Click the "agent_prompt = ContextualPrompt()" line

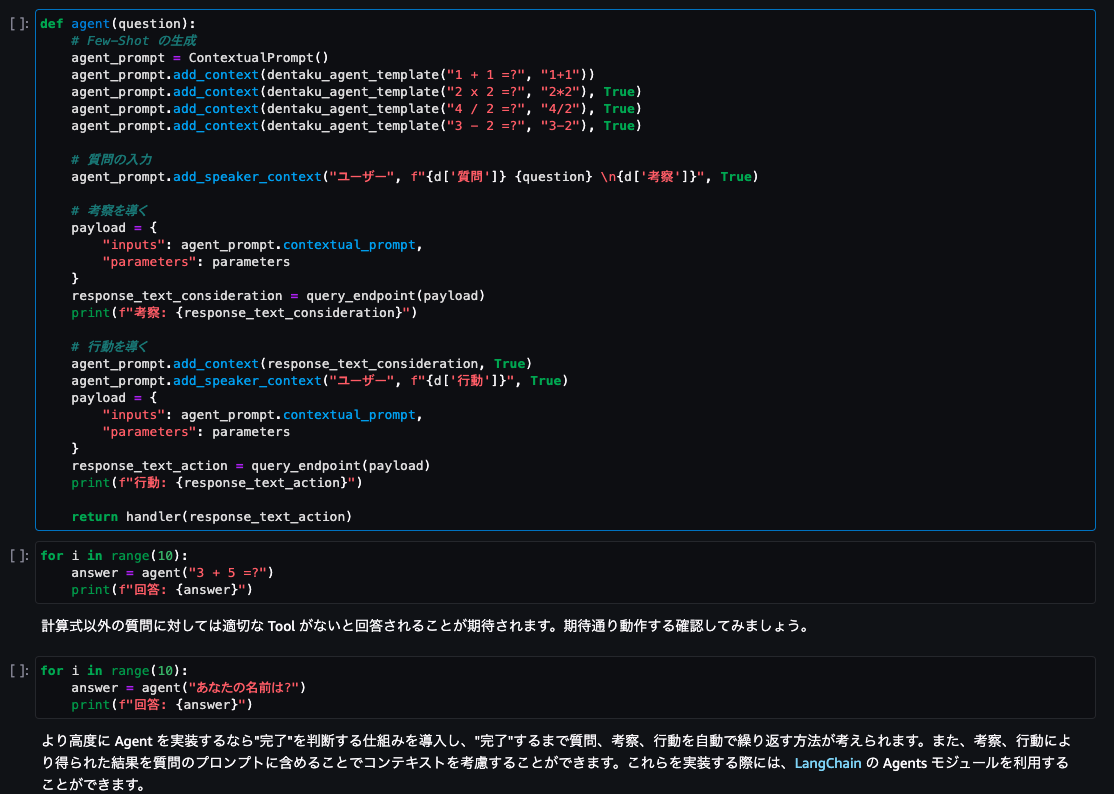pos(200,58)
